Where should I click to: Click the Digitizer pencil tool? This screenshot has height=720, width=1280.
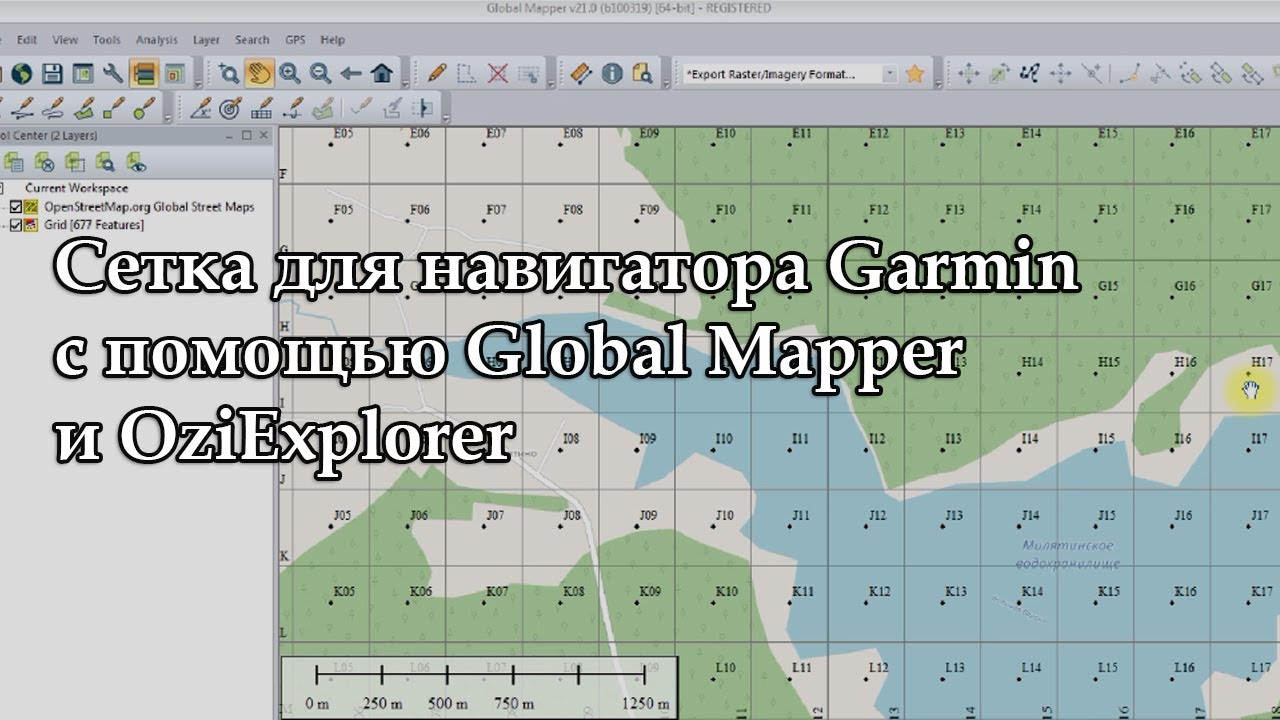(x=437, y=73)
